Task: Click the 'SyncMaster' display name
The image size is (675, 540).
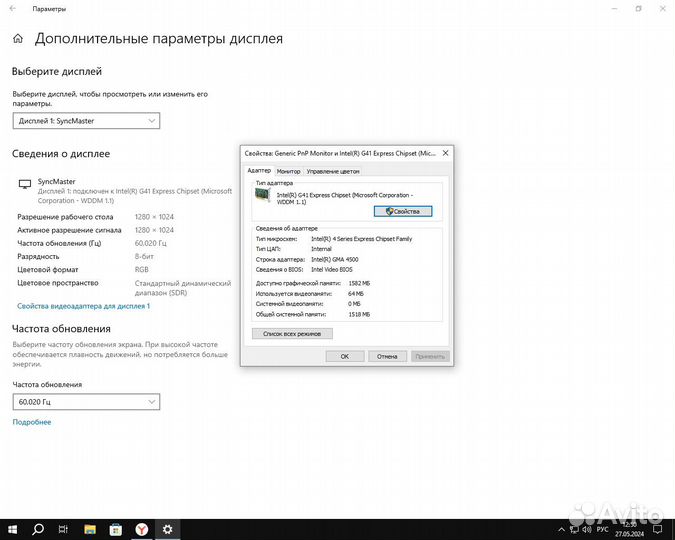Action: coord(56,182)
